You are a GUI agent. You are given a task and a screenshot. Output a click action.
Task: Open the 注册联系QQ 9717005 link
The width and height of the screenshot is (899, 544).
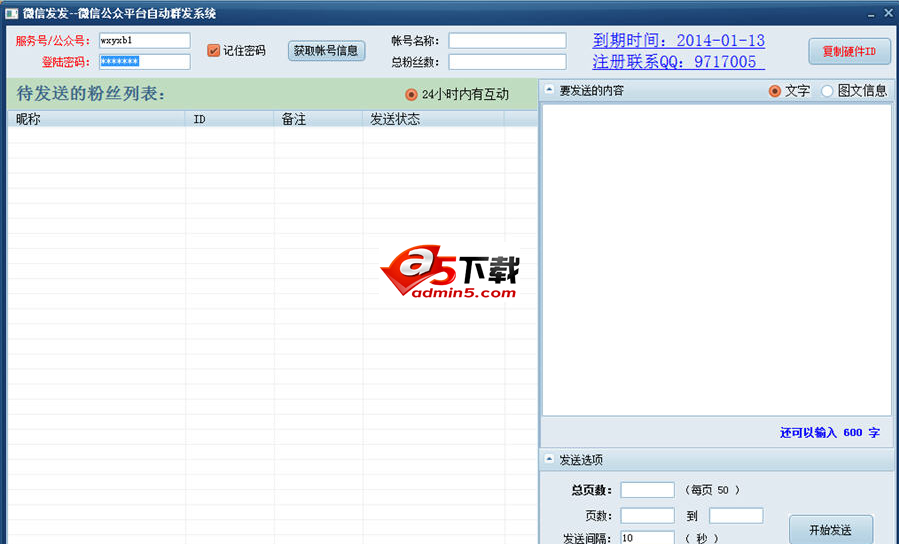point(678,61)
